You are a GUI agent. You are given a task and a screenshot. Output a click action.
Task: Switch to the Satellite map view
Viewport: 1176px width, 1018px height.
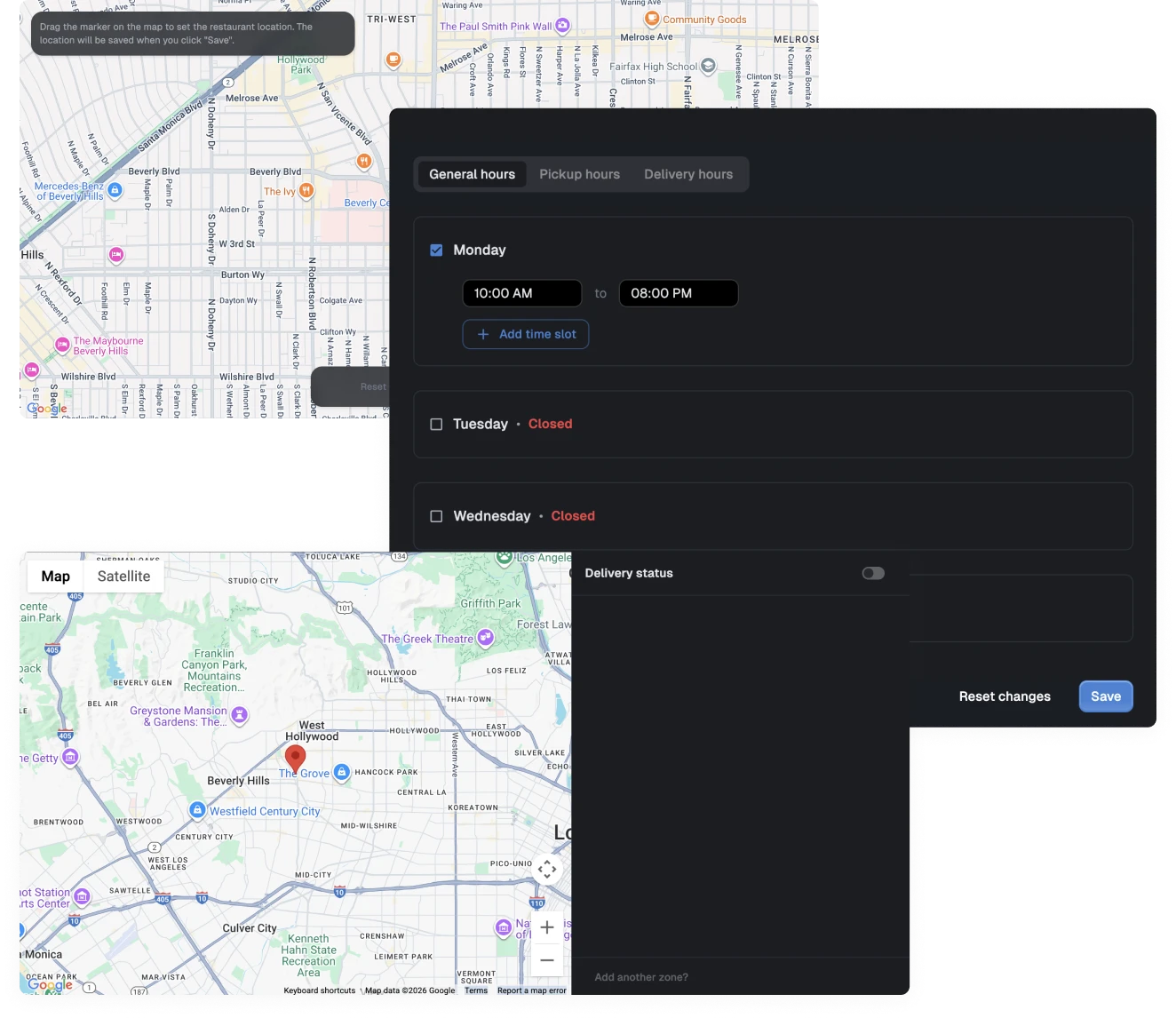click(123, 576)
